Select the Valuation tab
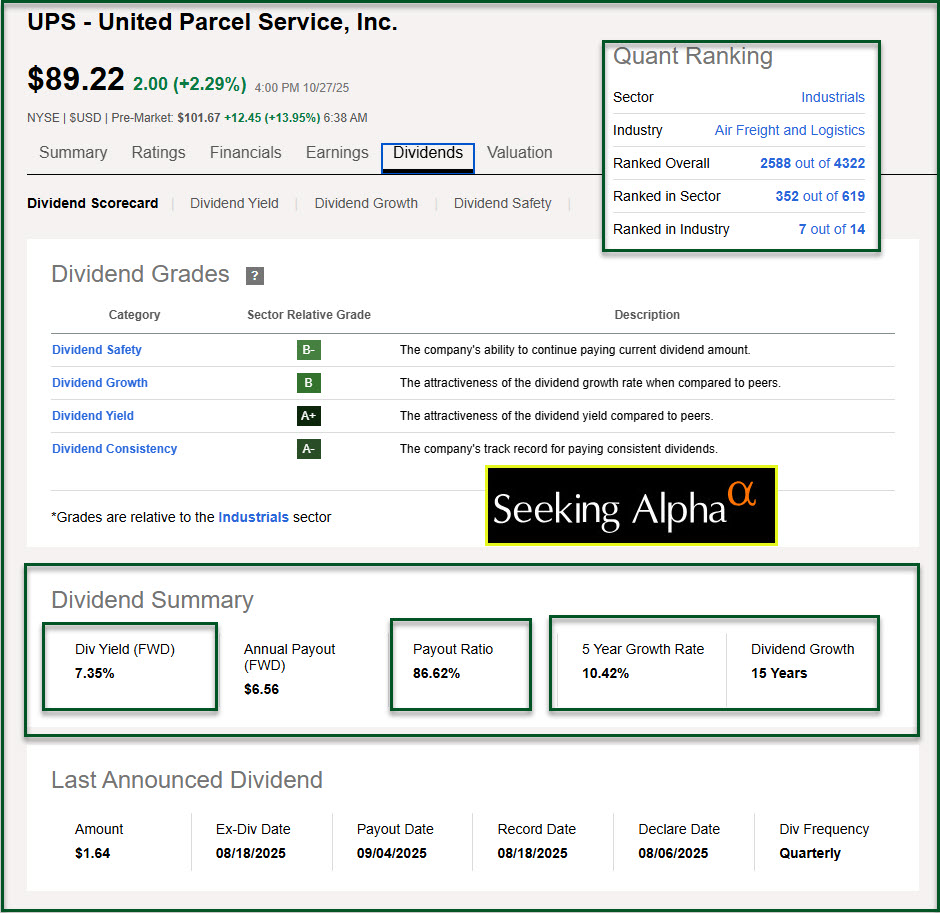 click(519, 153)
